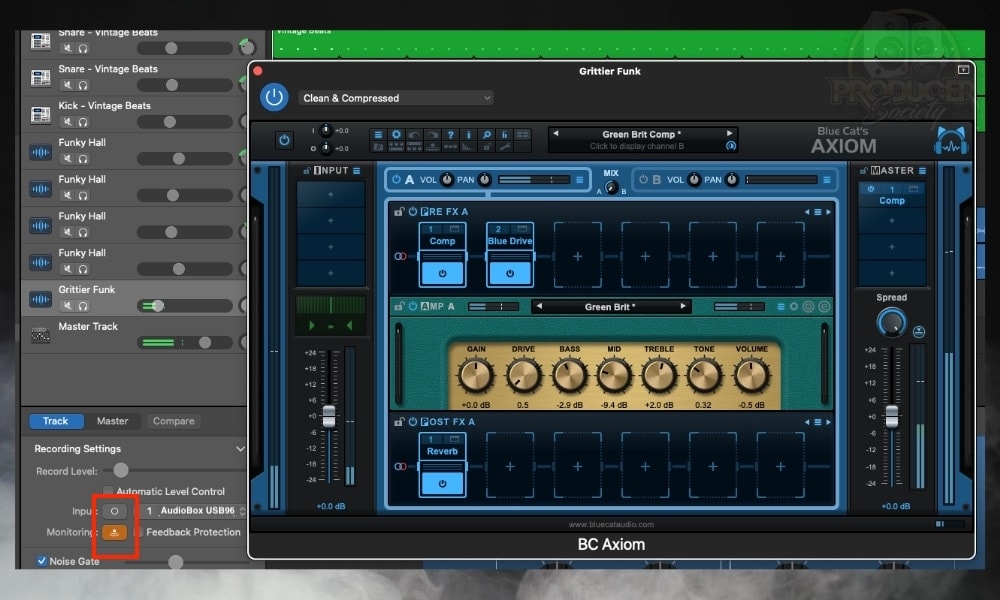Click the undo arrow in Axiom toolbar
1000x600 pixels.
coord(415,135)
